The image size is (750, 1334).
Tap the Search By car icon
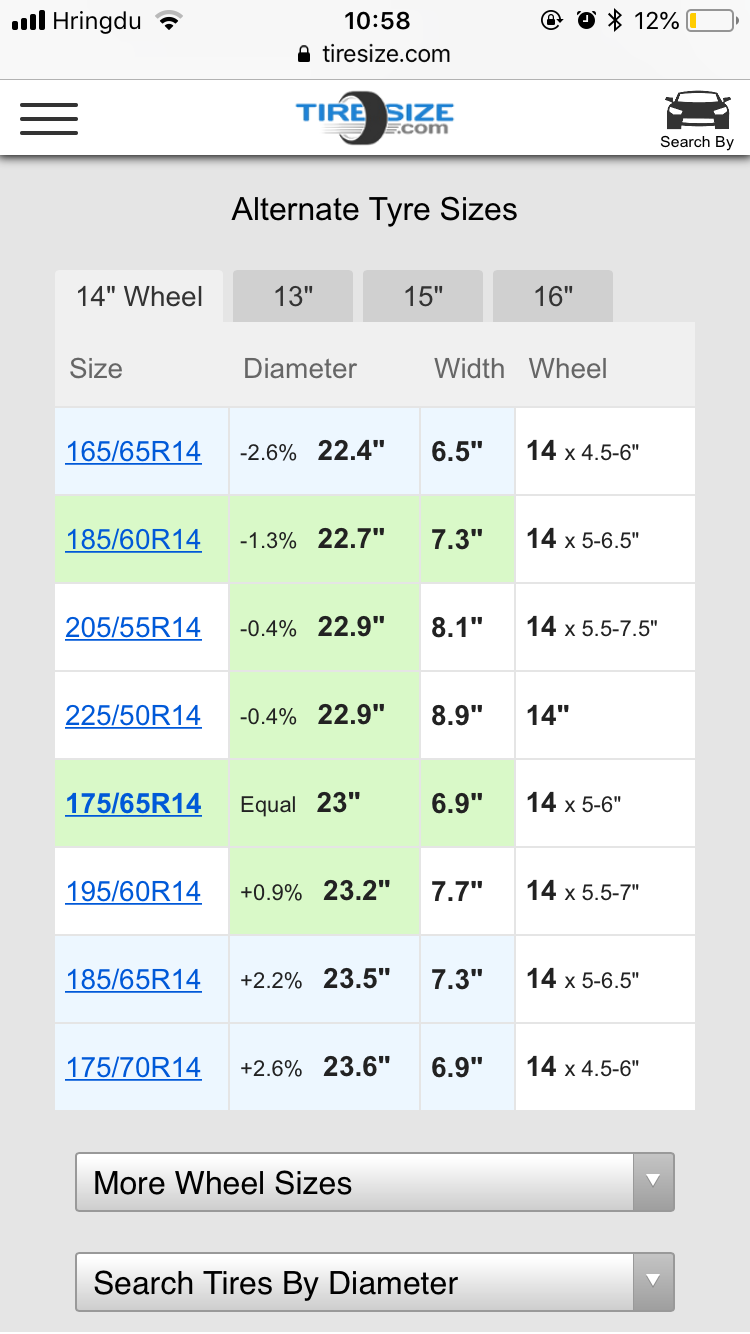click(x=697, y=119)
